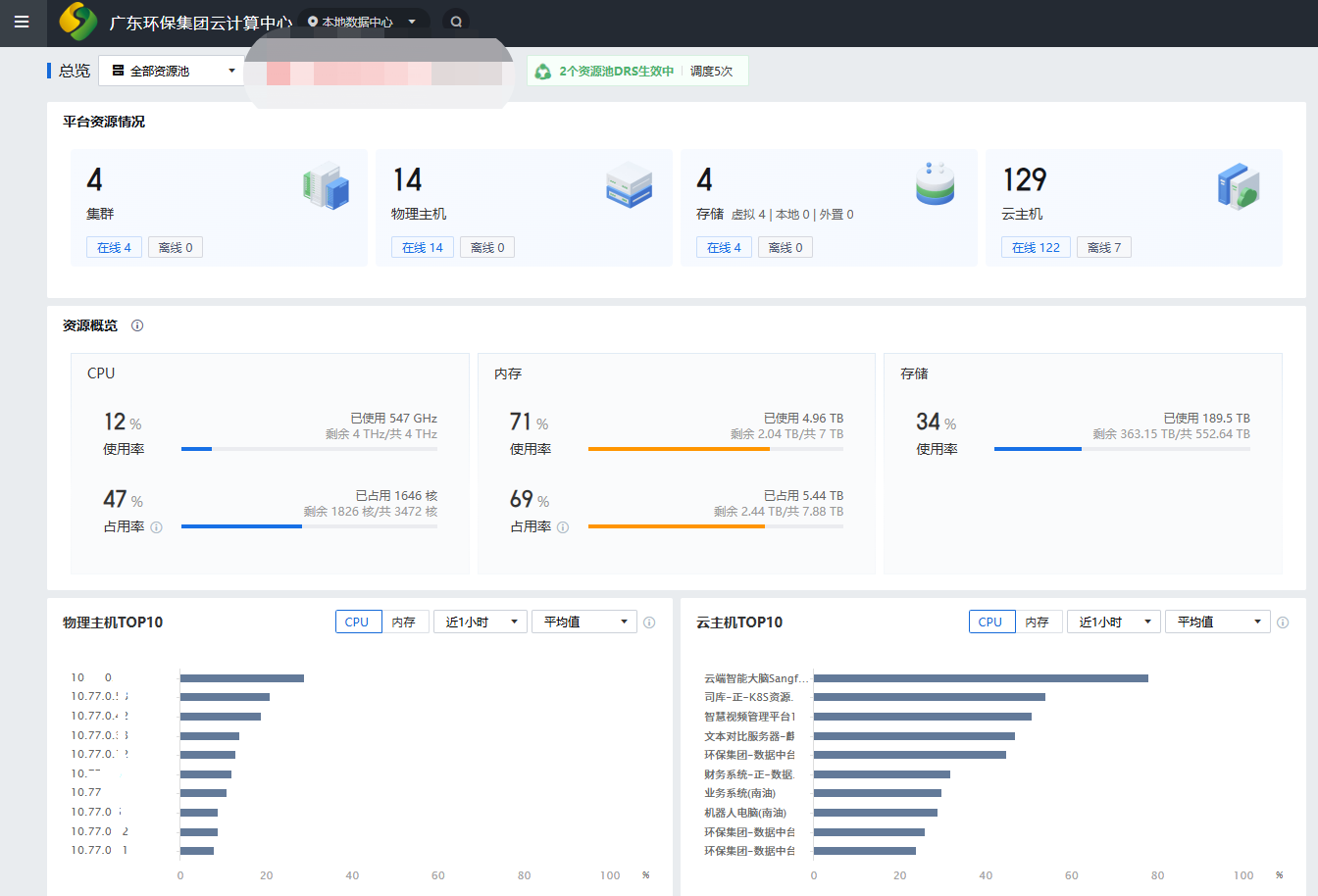Open the hamburger navigation menu

click(x=22, y=22)
